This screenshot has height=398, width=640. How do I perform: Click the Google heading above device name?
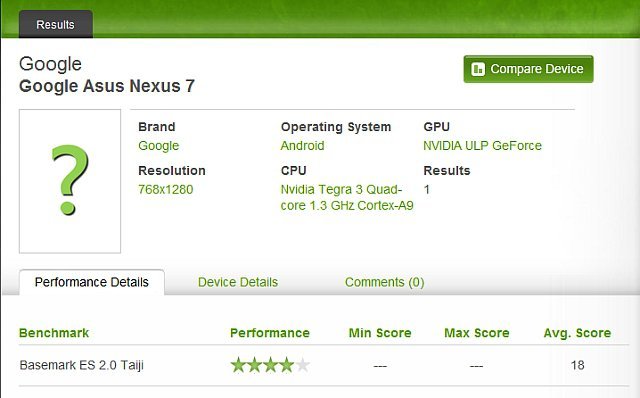(x=51, y=64)
